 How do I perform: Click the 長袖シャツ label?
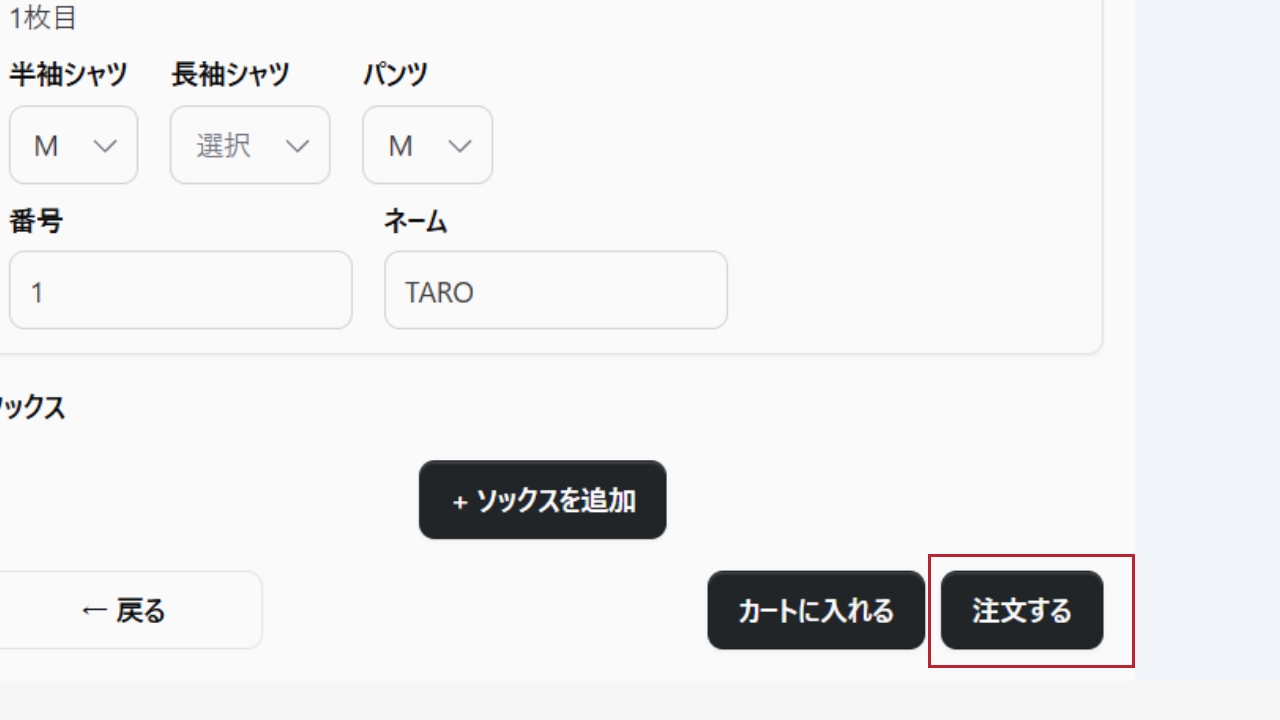231,74
